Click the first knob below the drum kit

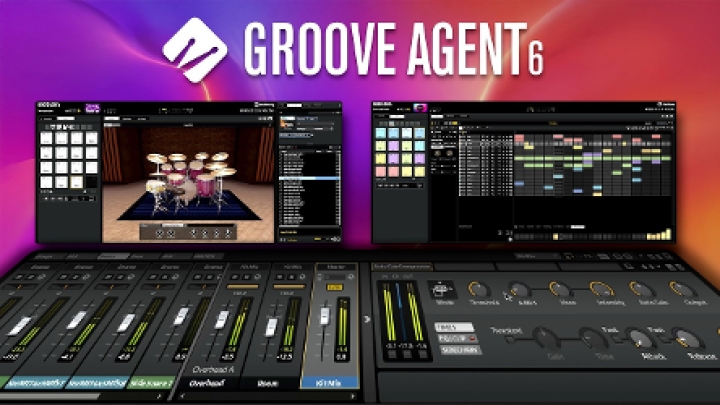coord(159,234)
